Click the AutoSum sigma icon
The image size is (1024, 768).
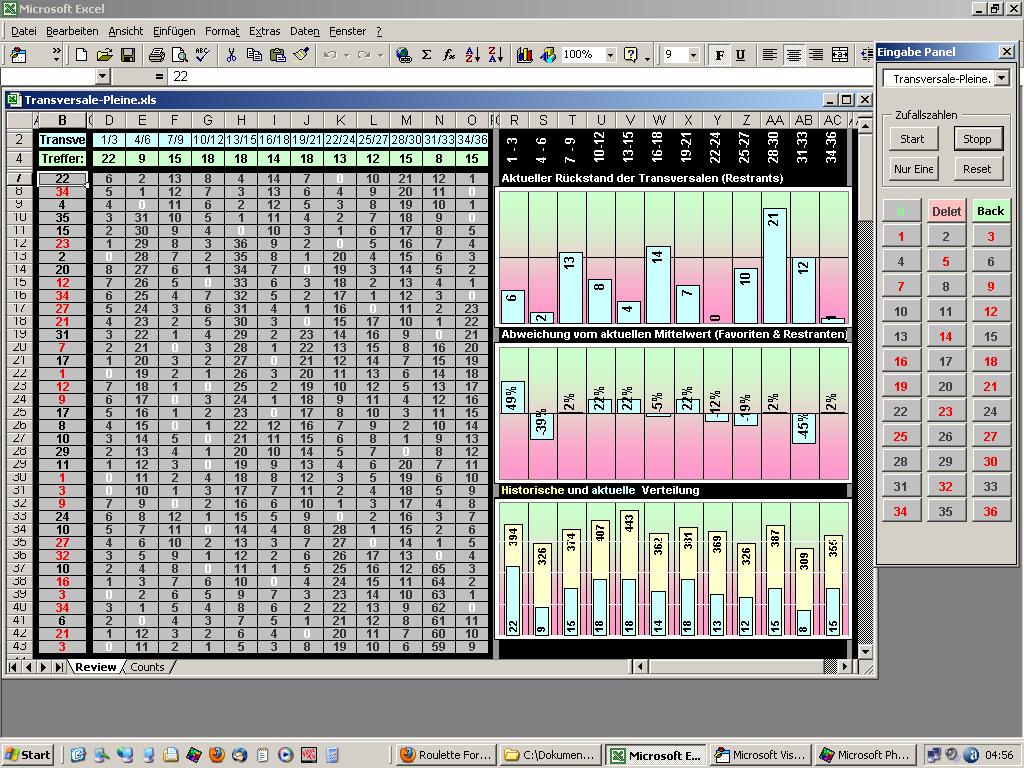pyautogui.click(x=426, y=55)
